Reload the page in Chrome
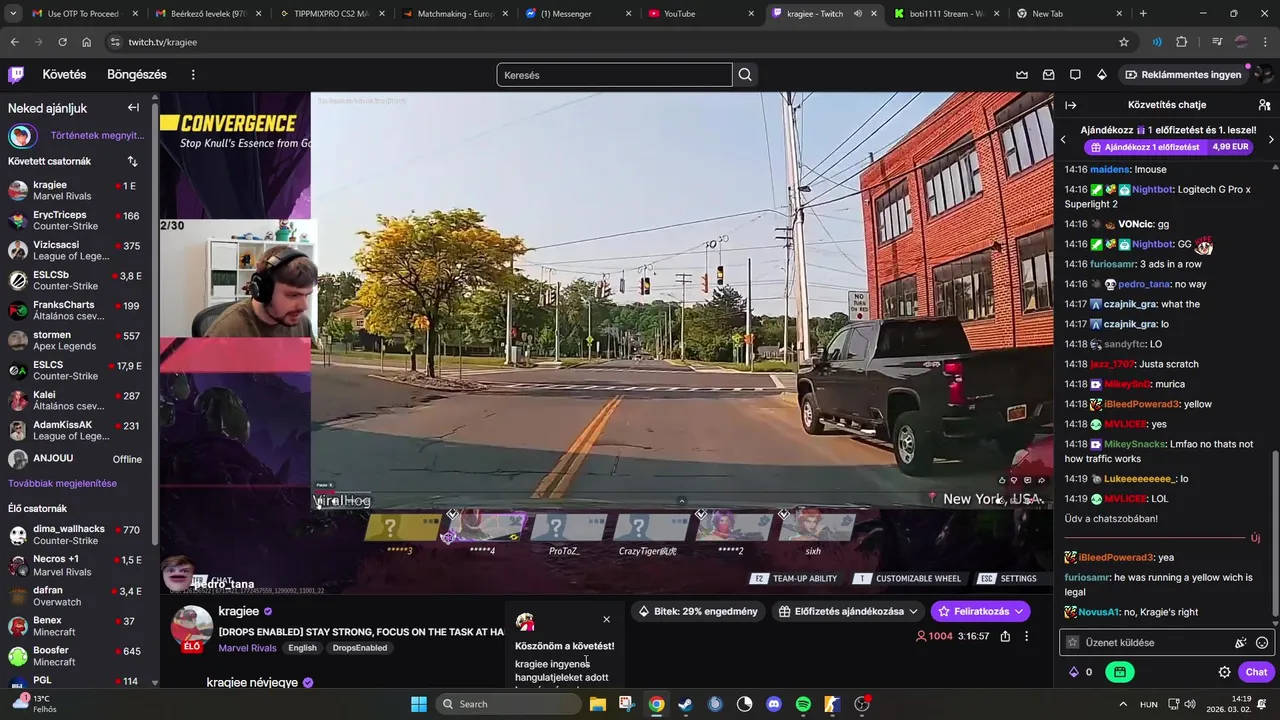This screenshot has width=1280, height=720. [62, 42]
